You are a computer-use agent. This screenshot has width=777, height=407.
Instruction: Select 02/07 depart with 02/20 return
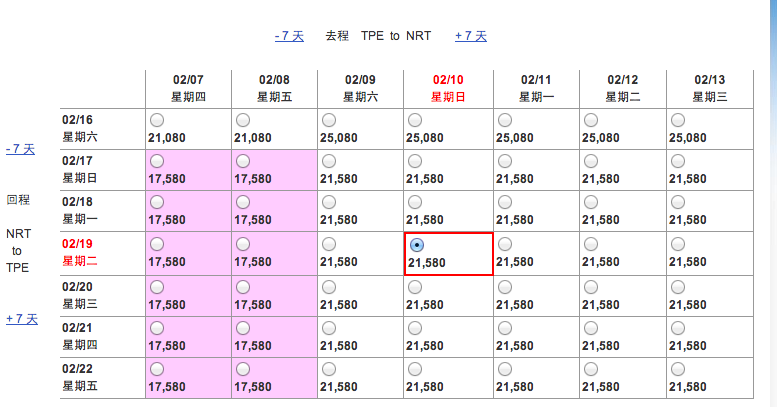[157, 287]
